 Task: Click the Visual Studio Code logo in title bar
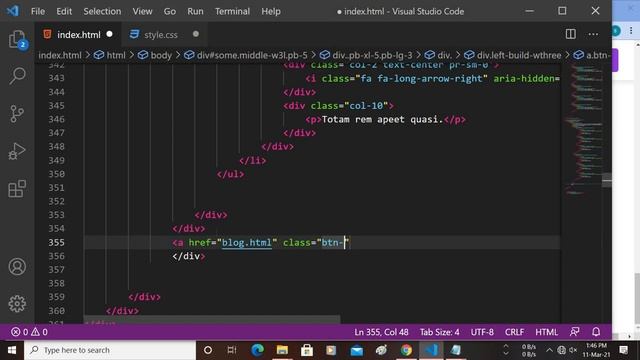pyautogui.click(x=12, y=11)
